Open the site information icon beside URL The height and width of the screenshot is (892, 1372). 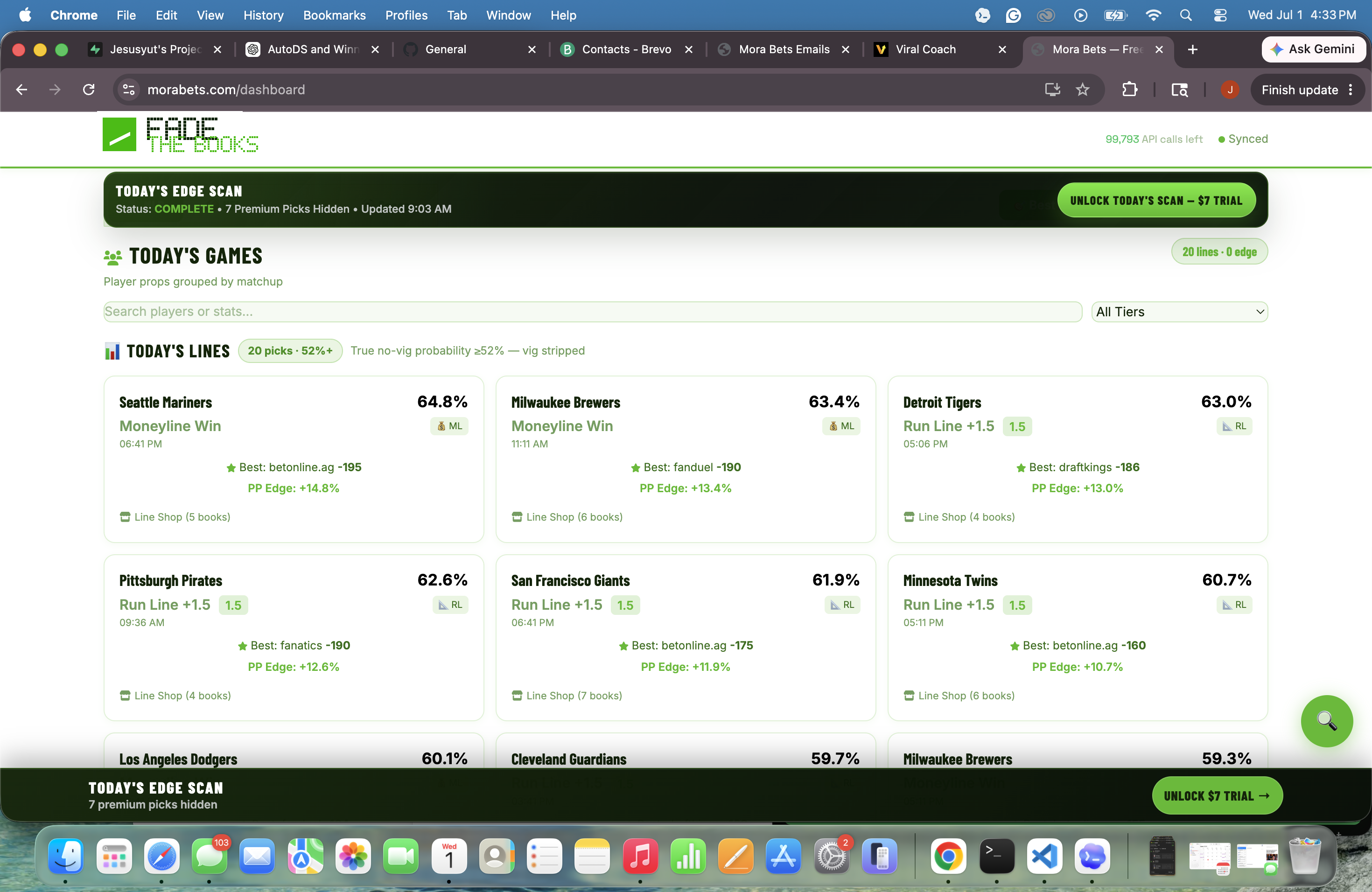pos(128,90)
